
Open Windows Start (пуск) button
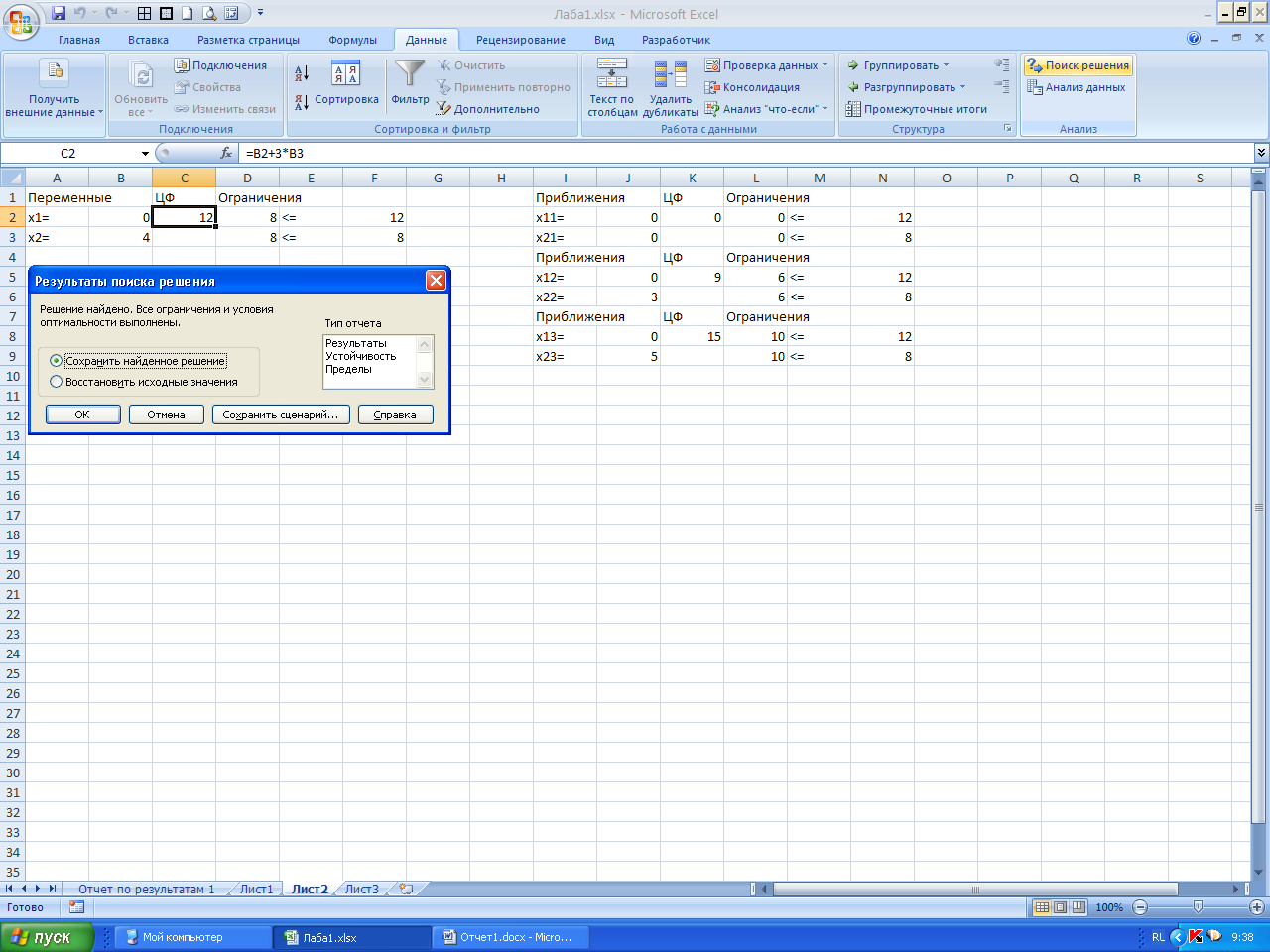coord(48,937)
